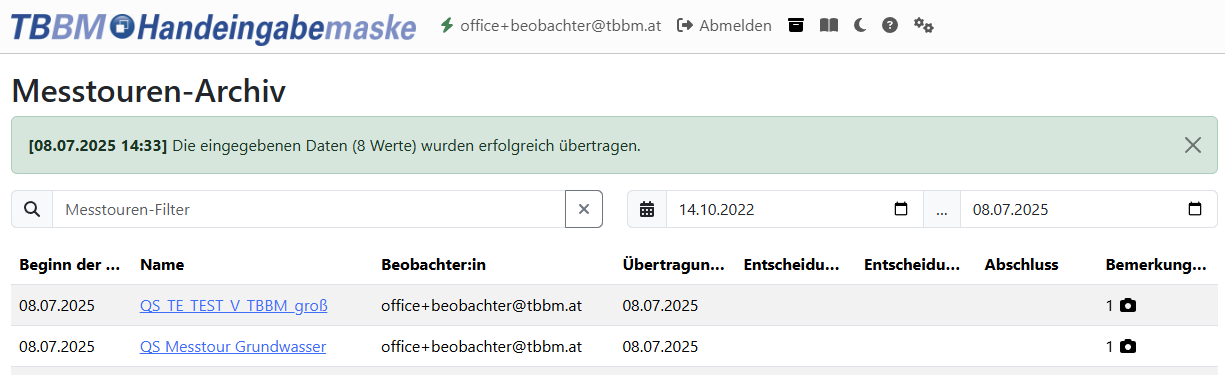The height and width of the screenshot is (375, 1225).
Task: Sort by Name column header
Action: [x=162, y=265]
